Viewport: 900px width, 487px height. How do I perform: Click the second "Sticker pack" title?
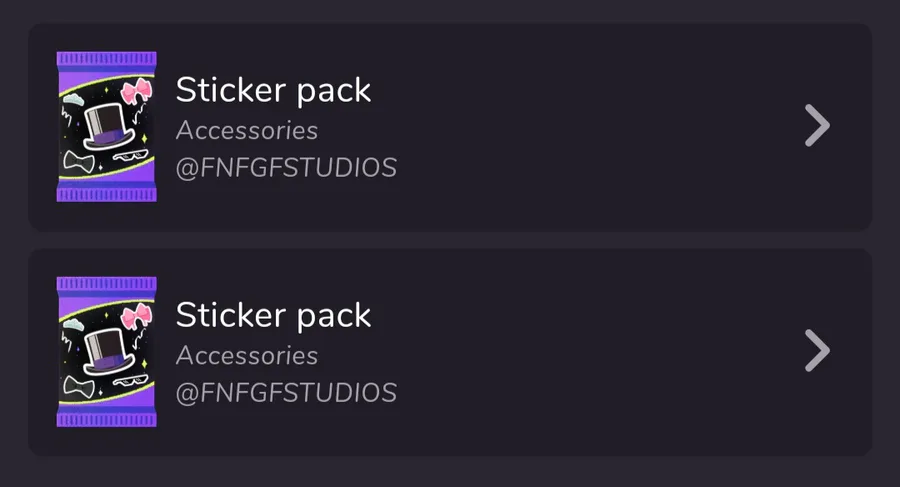click(x=273, y=315)
